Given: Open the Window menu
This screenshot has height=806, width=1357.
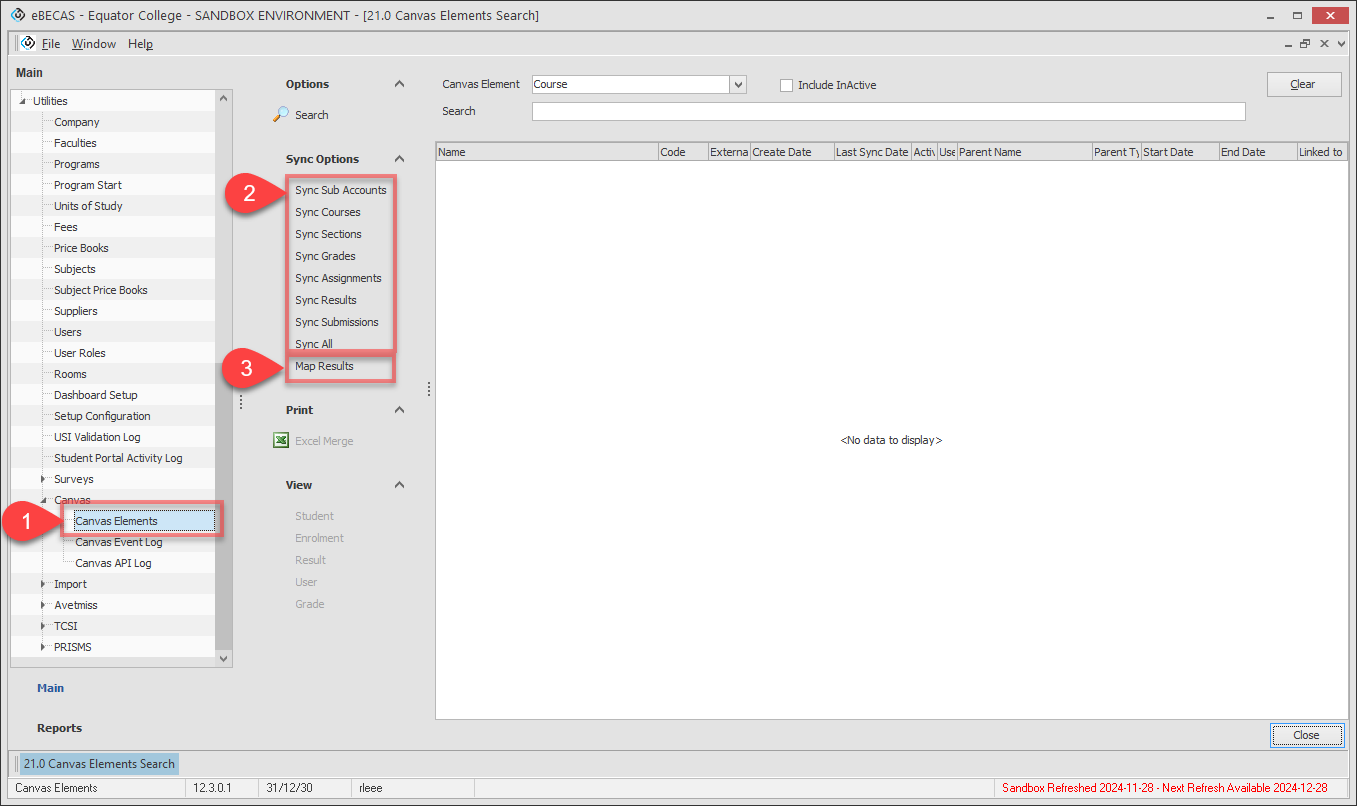Looking at the screenshot, I should click(x=94, y=44).
